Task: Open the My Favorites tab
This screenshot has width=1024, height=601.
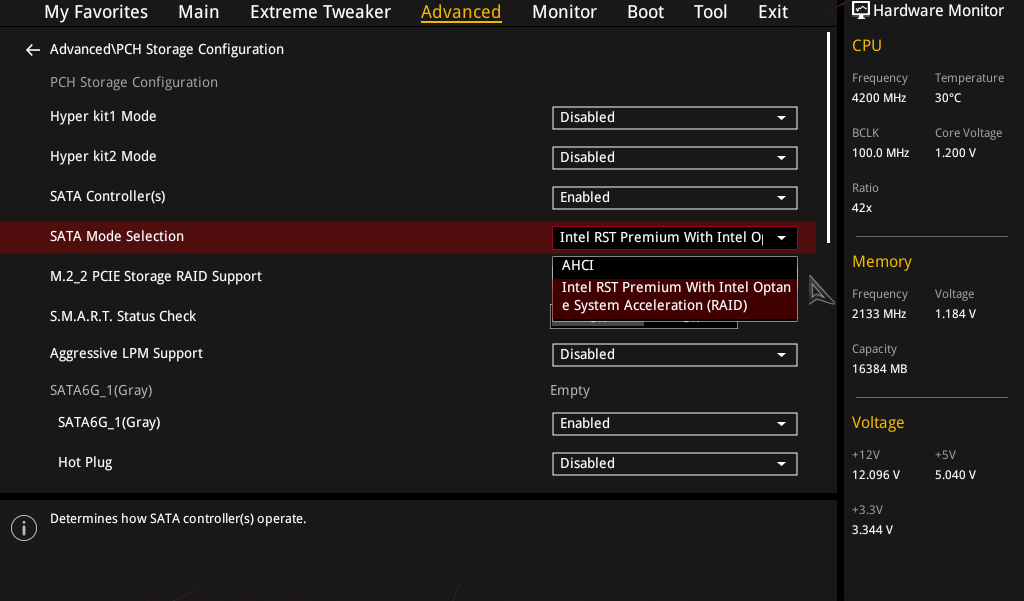Action: pyautogui.click(x=96, y=12)
